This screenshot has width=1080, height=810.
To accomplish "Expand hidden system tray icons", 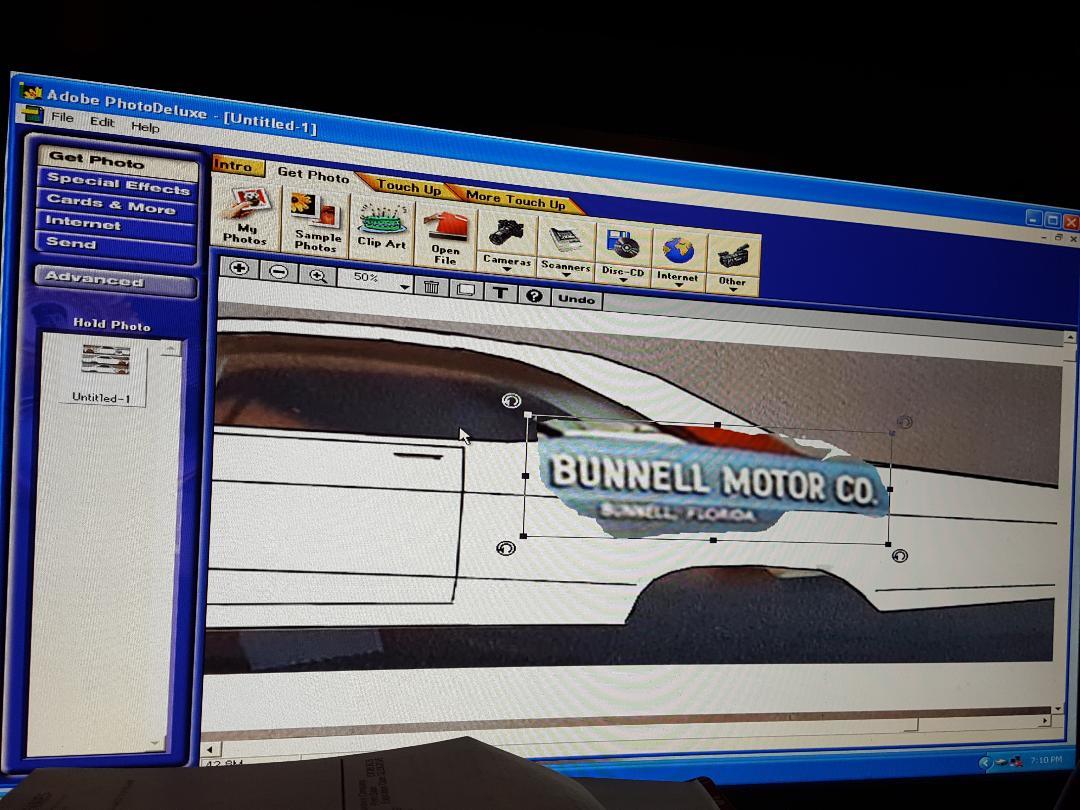I will click(984, 762).
